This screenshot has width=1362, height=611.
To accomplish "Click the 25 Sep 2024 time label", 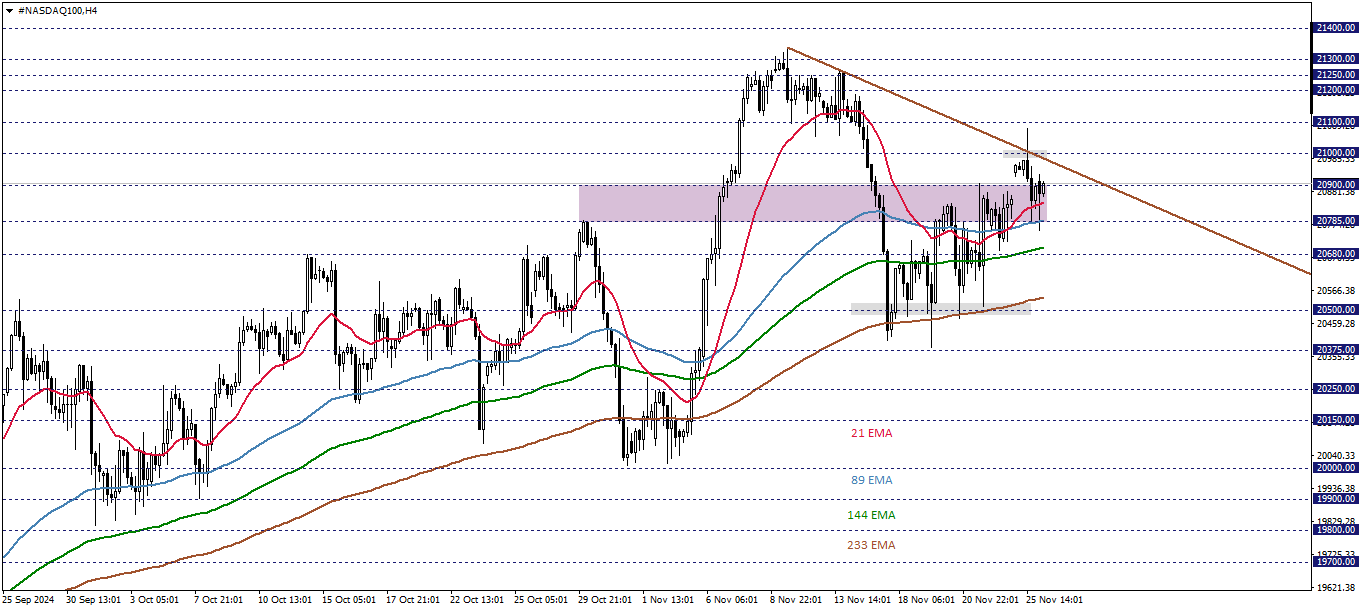I will click(x=29, y=600).
